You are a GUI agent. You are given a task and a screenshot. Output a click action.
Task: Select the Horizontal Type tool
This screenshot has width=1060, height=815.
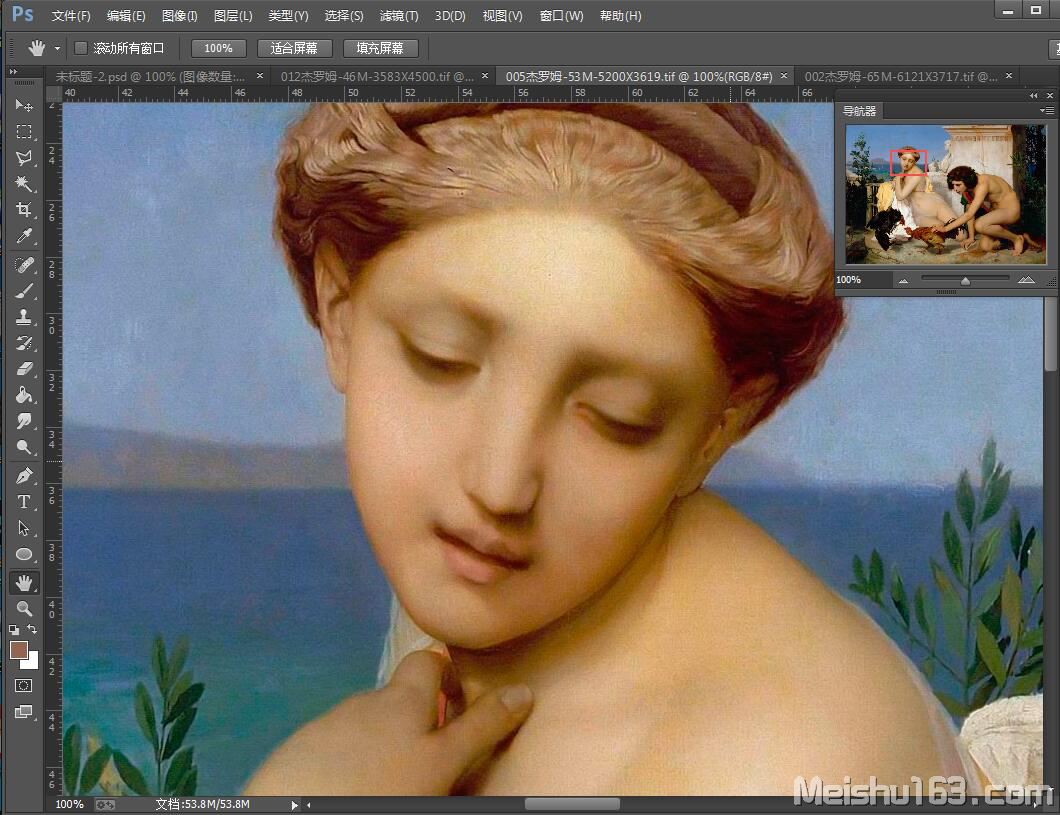[24, 502]
